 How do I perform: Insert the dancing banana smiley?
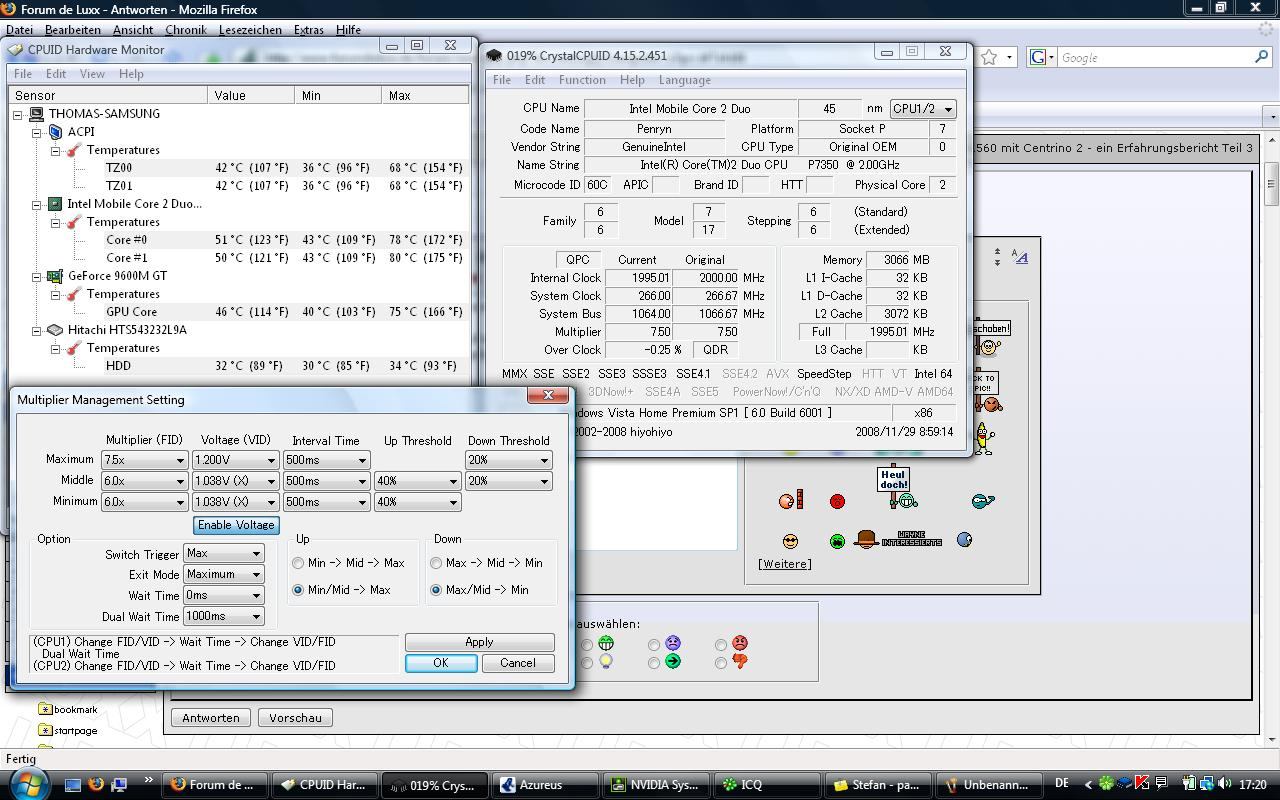[x=983, y=438]
